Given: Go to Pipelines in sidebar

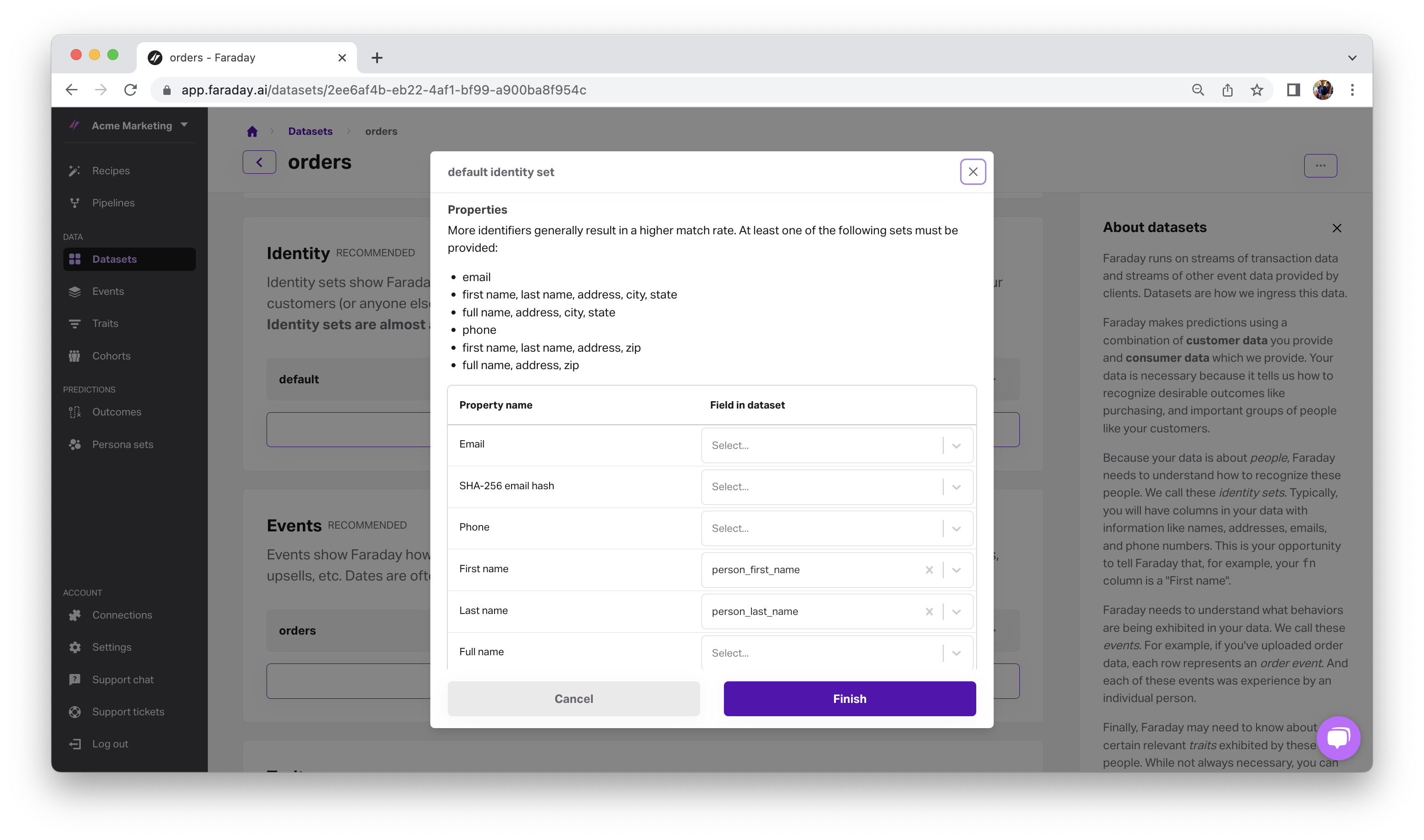Looking at the screenshot, I should click(113, 203).
